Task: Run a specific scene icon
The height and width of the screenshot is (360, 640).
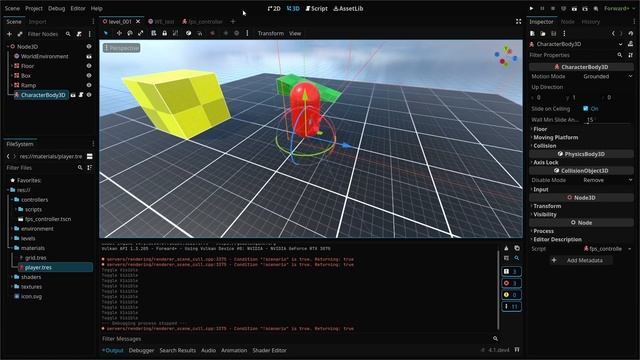Action: [x=585, y=8]
